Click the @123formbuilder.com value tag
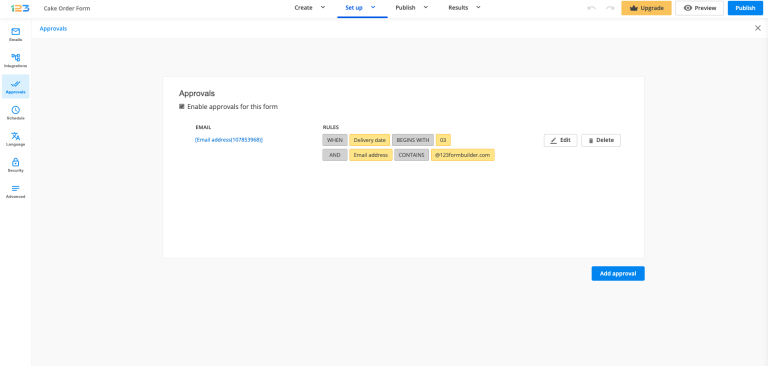 click(x=463, y=155)
